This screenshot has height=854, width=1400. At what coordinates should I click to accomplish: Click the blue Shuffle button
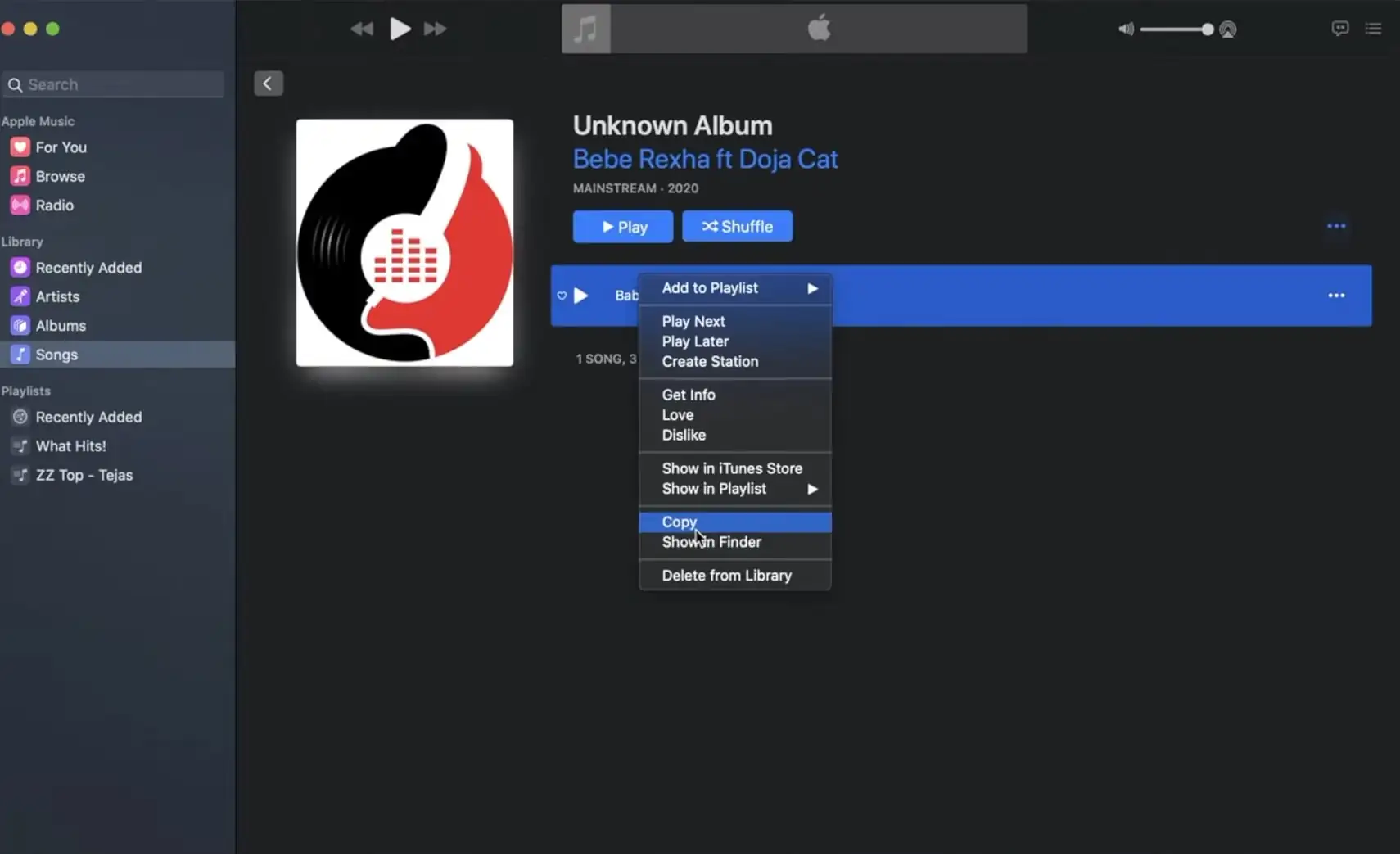tap(737, 227)
